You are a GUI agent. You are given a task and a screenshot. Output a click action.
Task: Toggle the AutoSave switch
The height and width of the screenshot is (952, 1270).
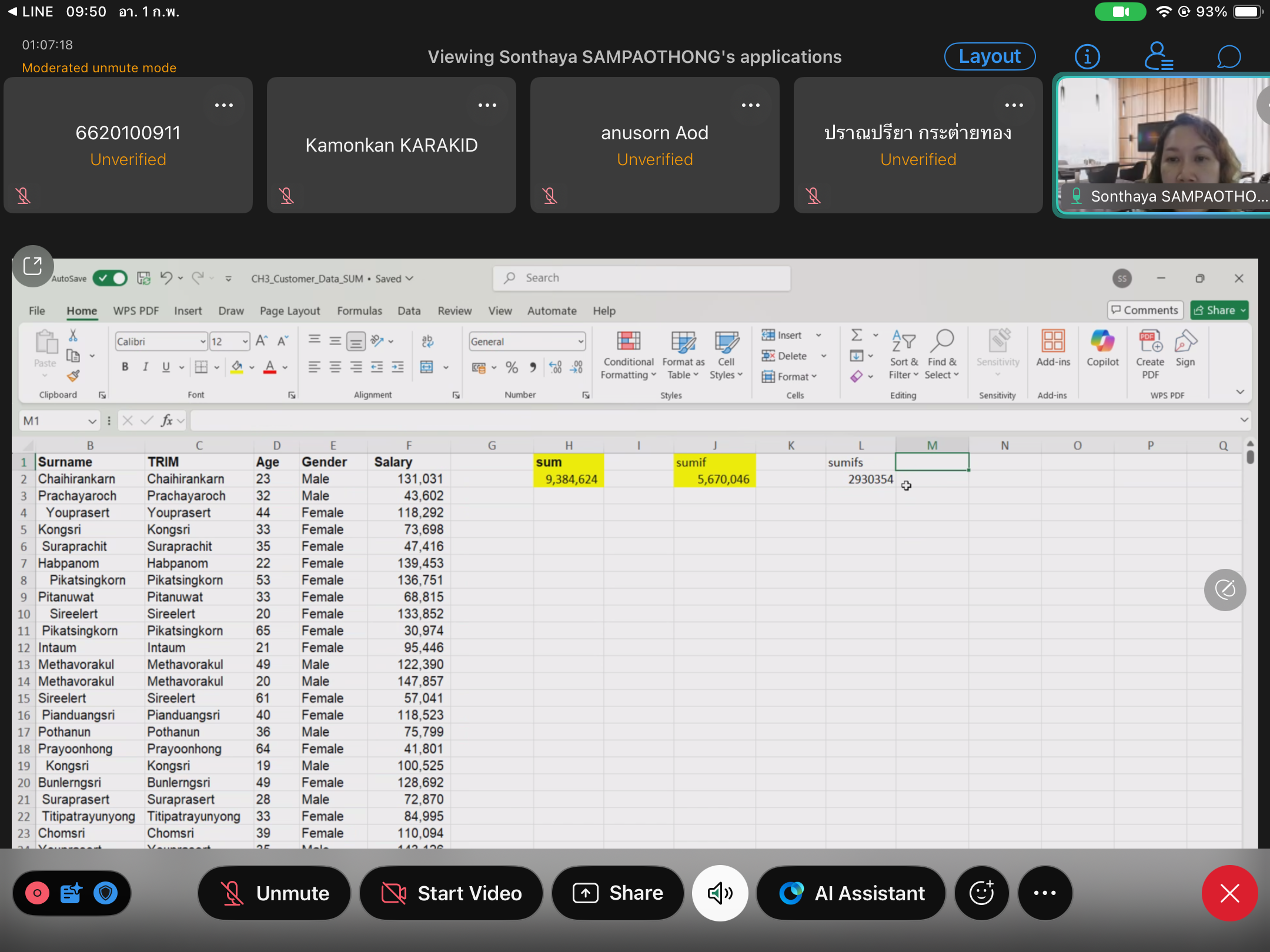(111, 278)
